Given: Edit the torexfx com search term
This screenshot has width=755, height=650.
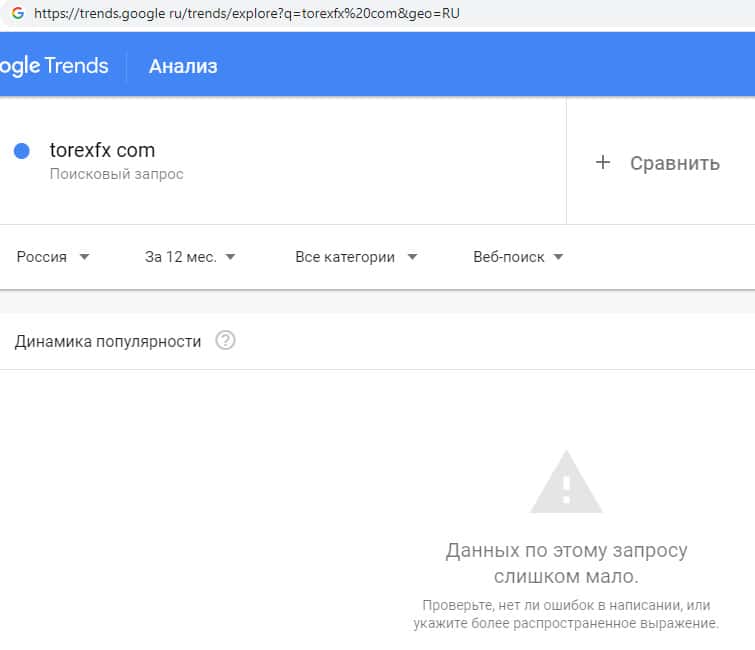Looking at the screenshot, I should click(x=102, y=151).
